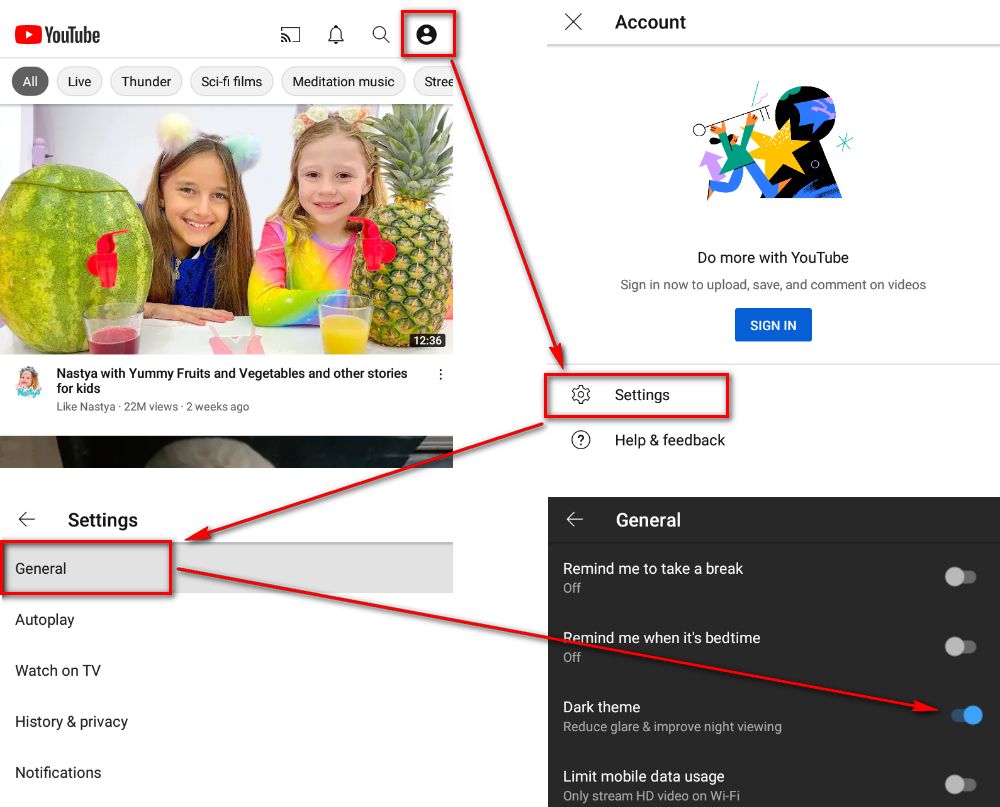Go back from the Settings screen arrow

(27, 519)
